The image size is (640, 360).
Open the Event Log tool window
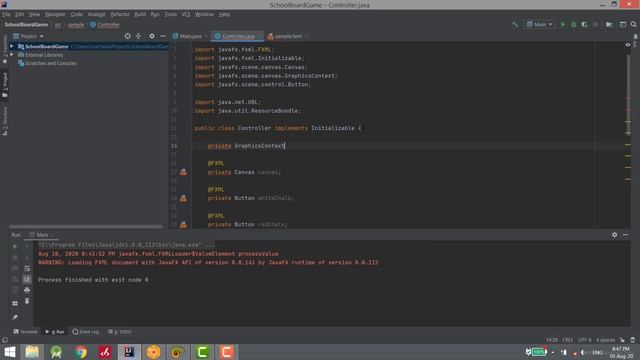pyautogui.click(x=86, y=332)
